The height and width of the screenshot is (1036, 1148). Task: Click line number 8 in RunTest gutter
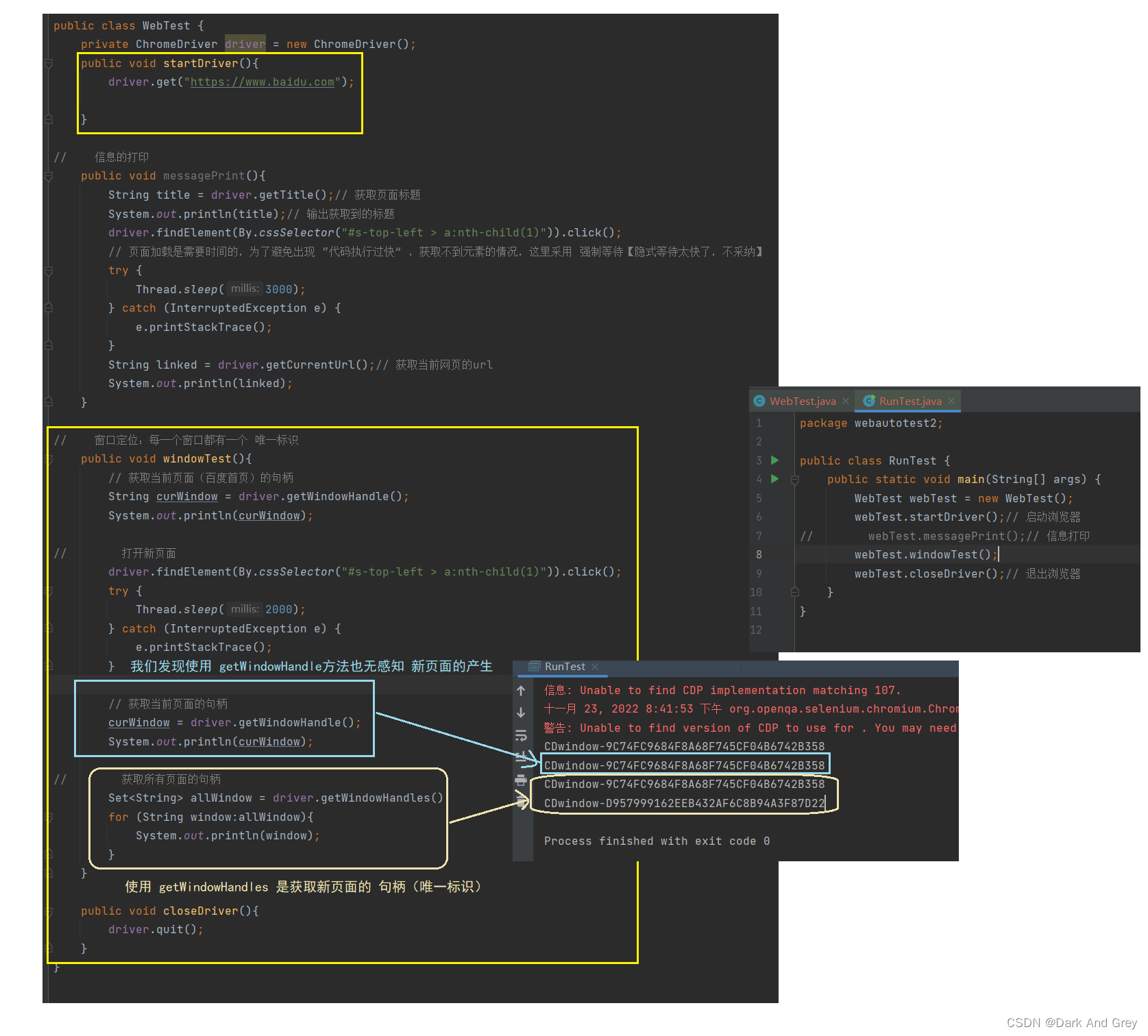point(759,554)
